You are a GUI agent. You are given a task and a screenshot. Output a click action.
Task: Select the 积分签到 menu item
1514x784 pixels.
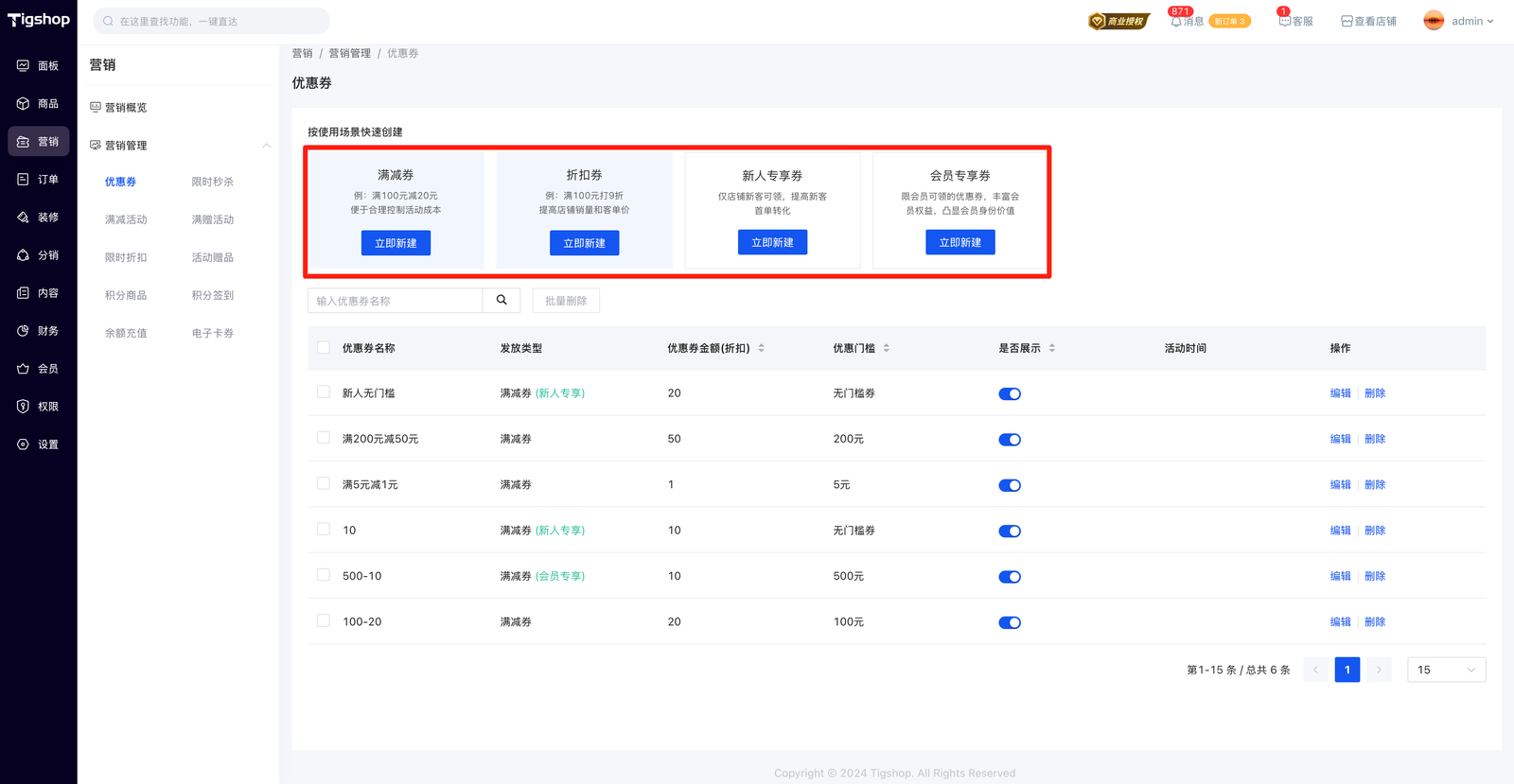pos(213,295)
